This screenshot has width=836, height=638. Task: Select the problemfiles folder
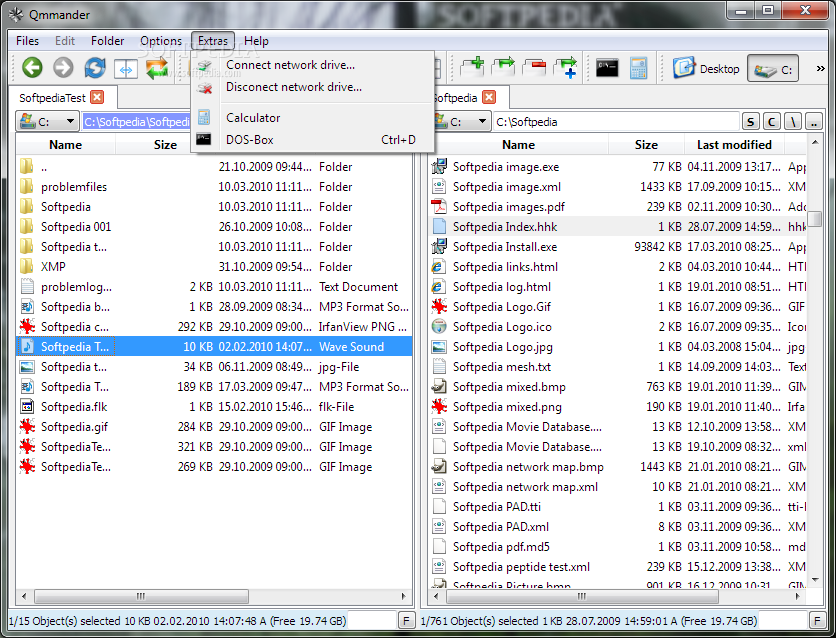(x=74, y=187)
